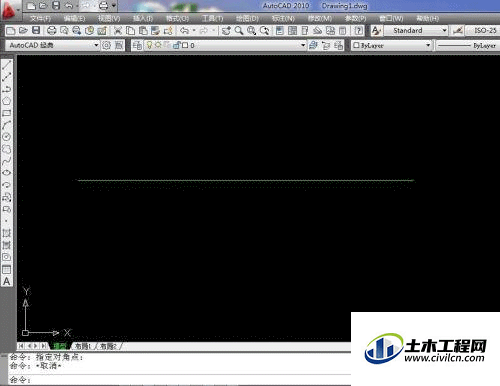Open the Text Style manager icon
The image size is (500, 386).
376,31
